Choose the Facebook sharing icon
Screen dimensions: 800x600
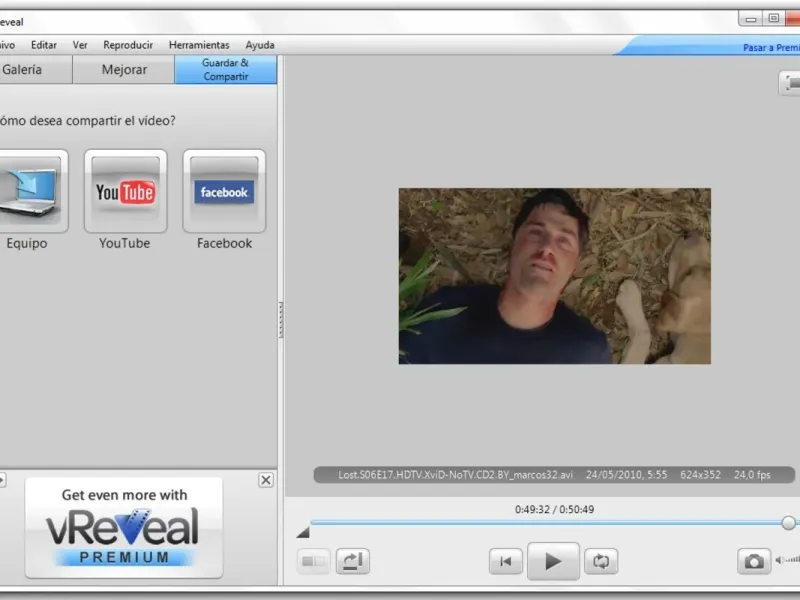click(224, 191)
